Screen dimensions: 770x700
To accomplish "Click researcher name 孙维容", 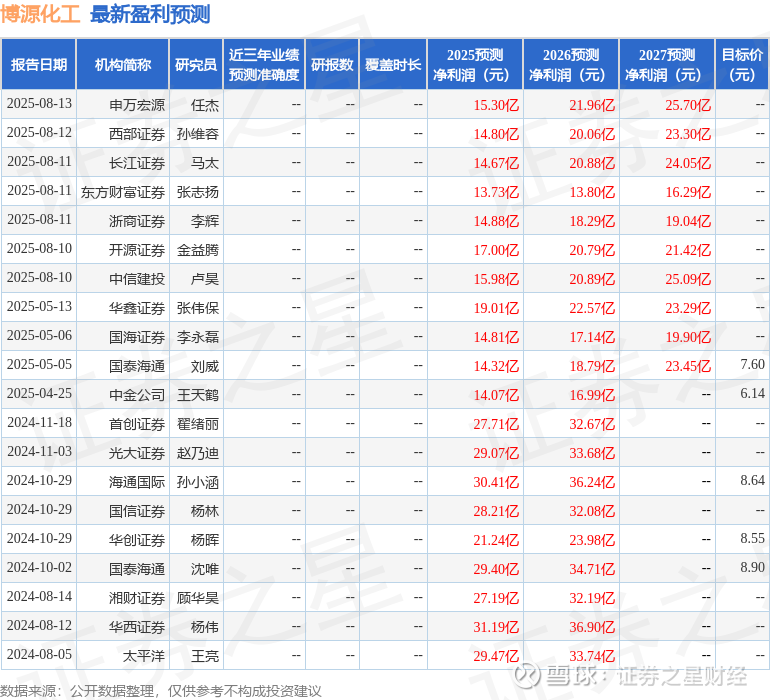I will coord(198,134).
